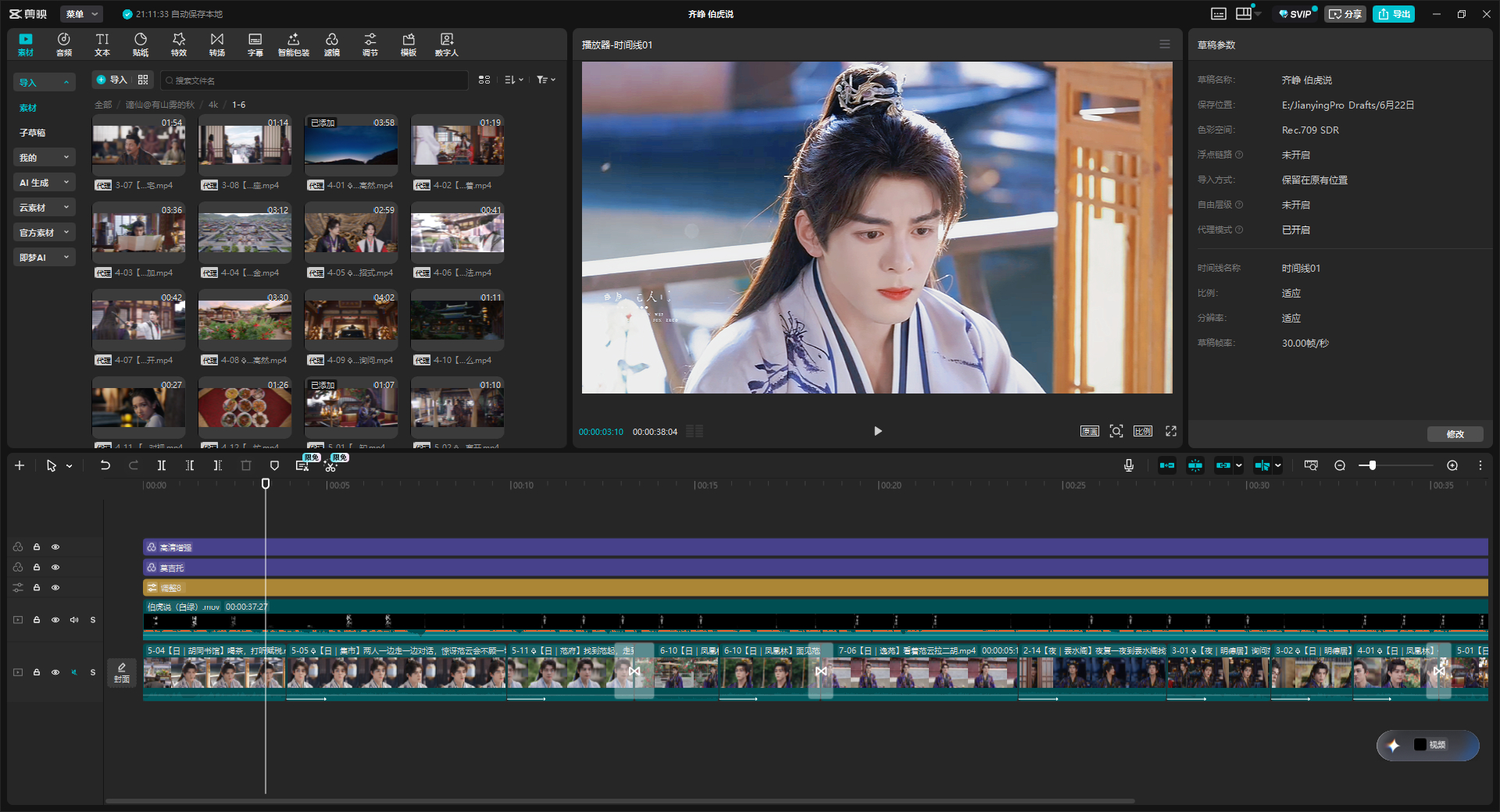Click the microphone record voiceover icon

(x=1129, y=465)
